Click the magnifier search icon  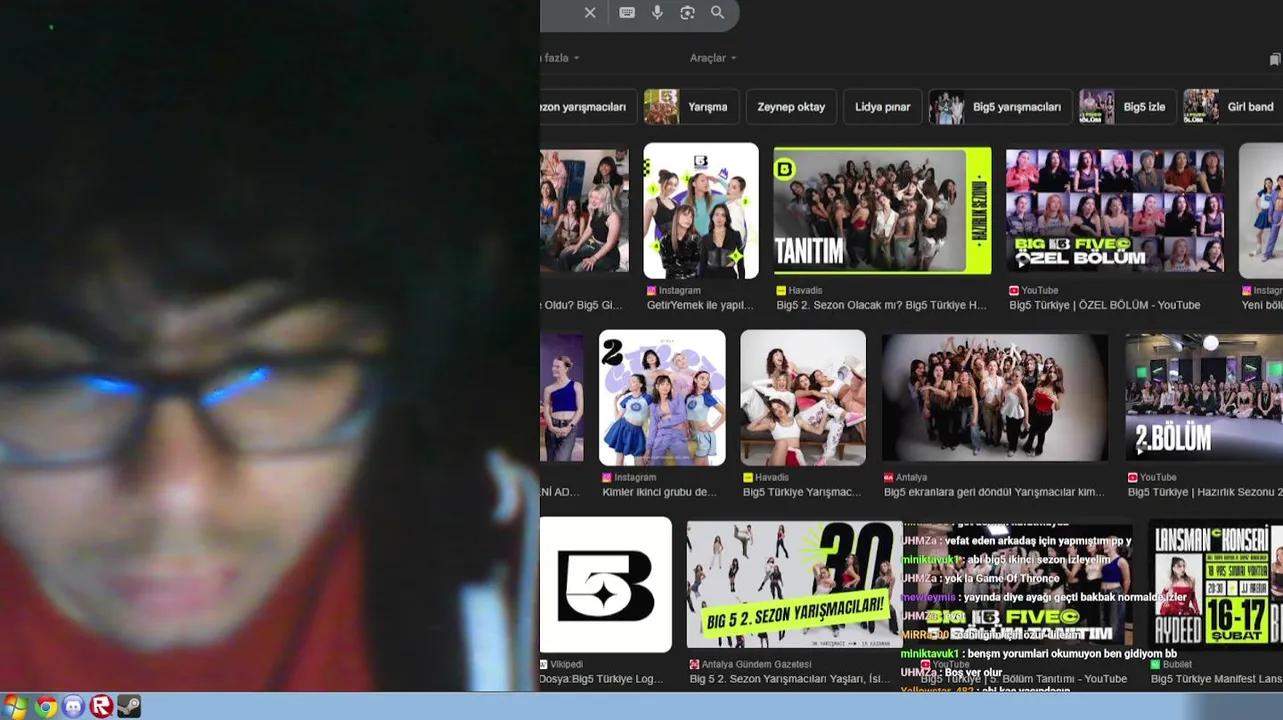coord(717,13)
